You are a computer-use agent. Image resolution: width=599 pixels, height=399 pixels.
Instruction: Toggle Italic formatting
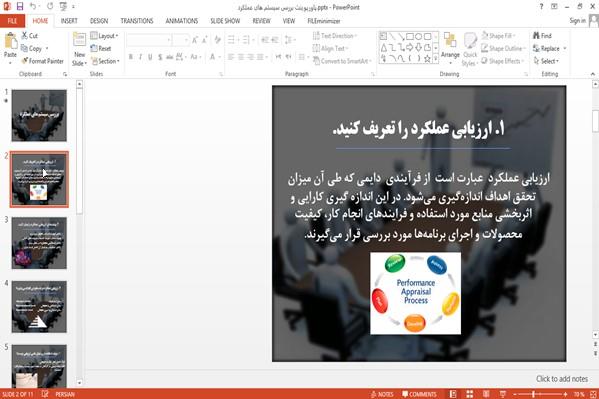pos(140,57)
